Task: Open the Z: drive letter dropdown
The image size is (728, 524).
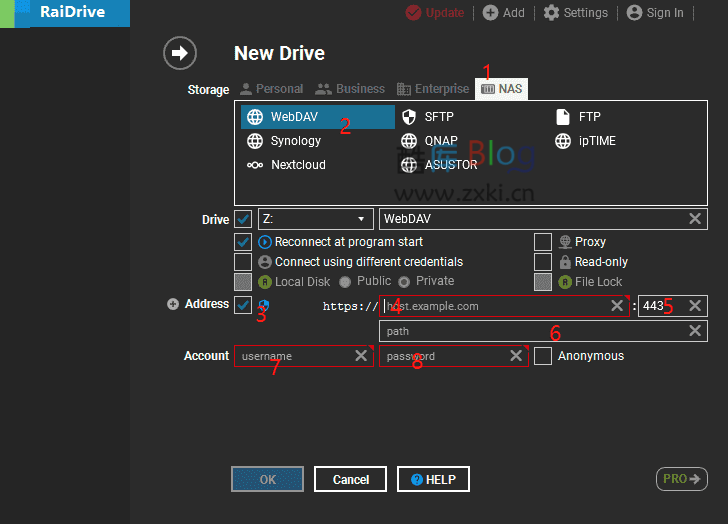Action: point(316,219)
